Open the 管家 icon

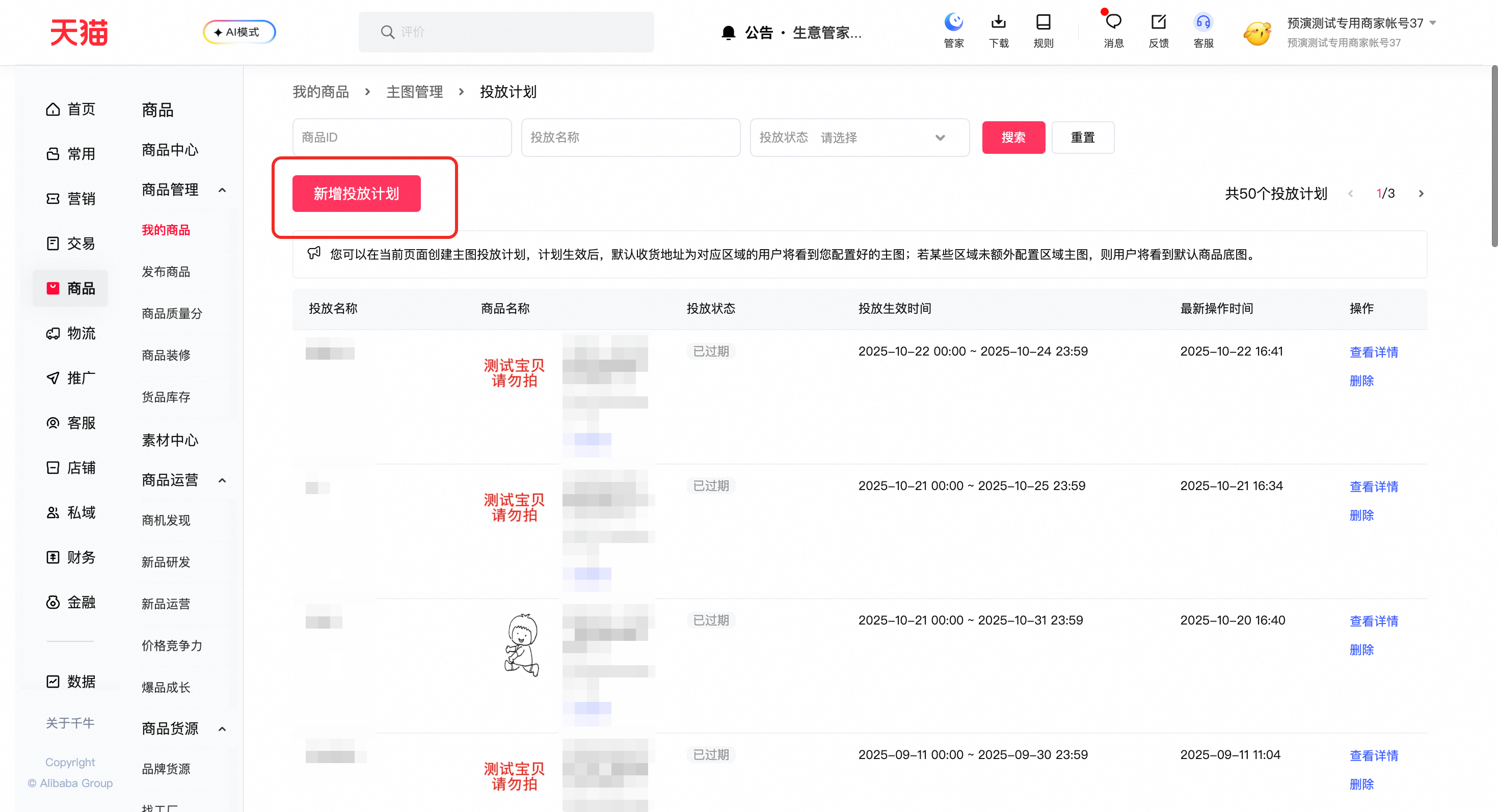[954, 31]
